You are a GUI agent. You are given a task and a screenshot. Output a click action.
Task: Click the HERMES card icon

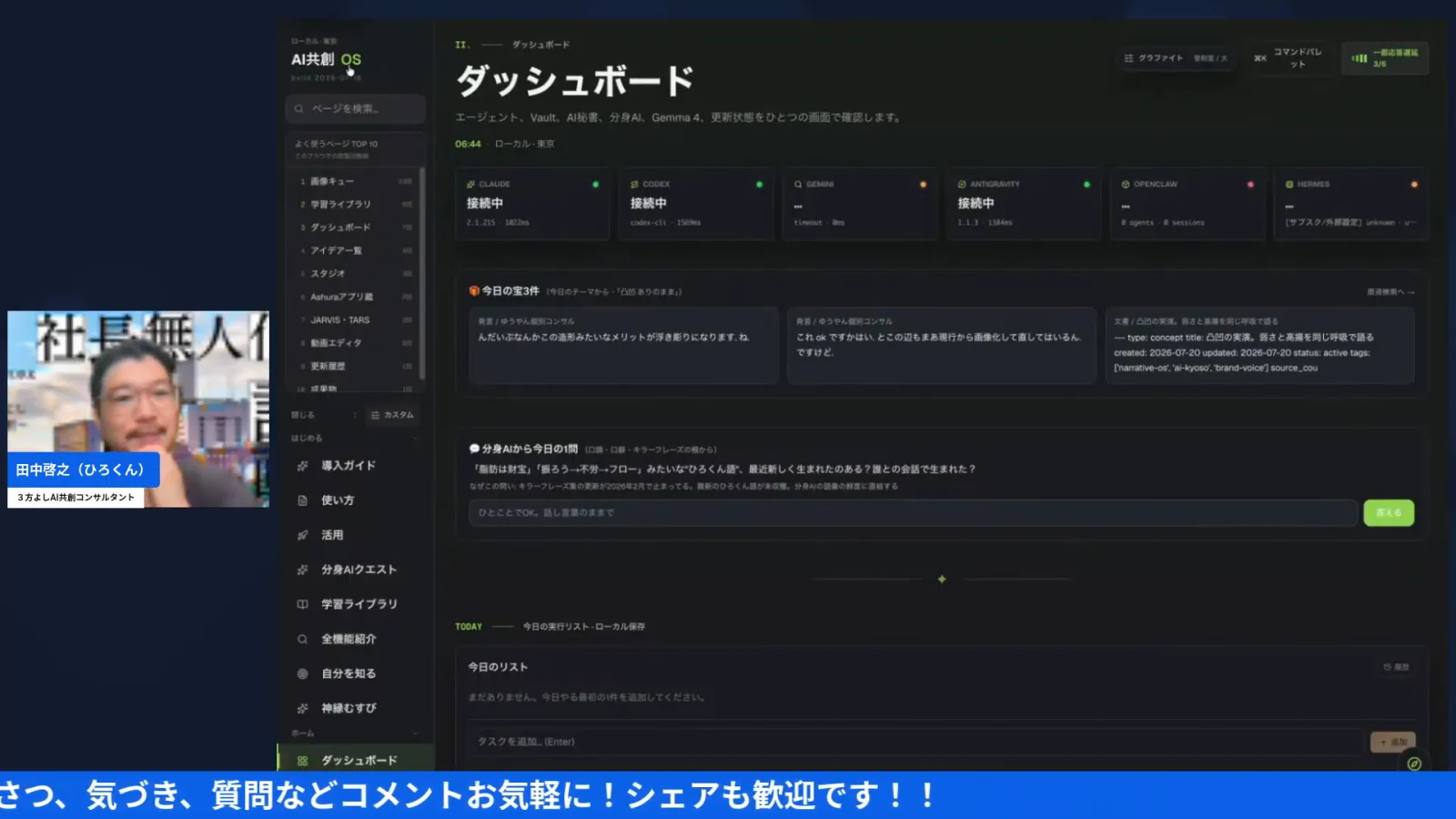[x=1289, y=184]
